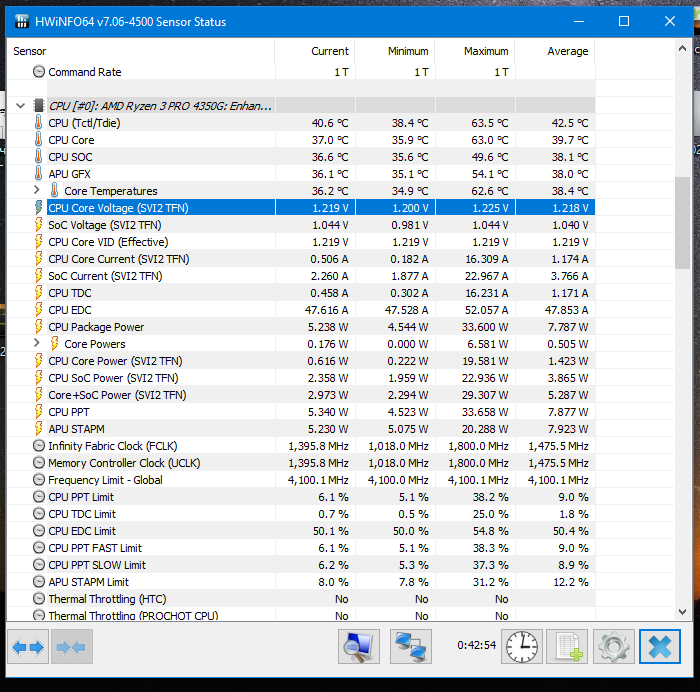Image resolution: width=700 pixels, height=692 pixels.
Task: Click the vertical scrollbar thumb
Action: [682, 223]
